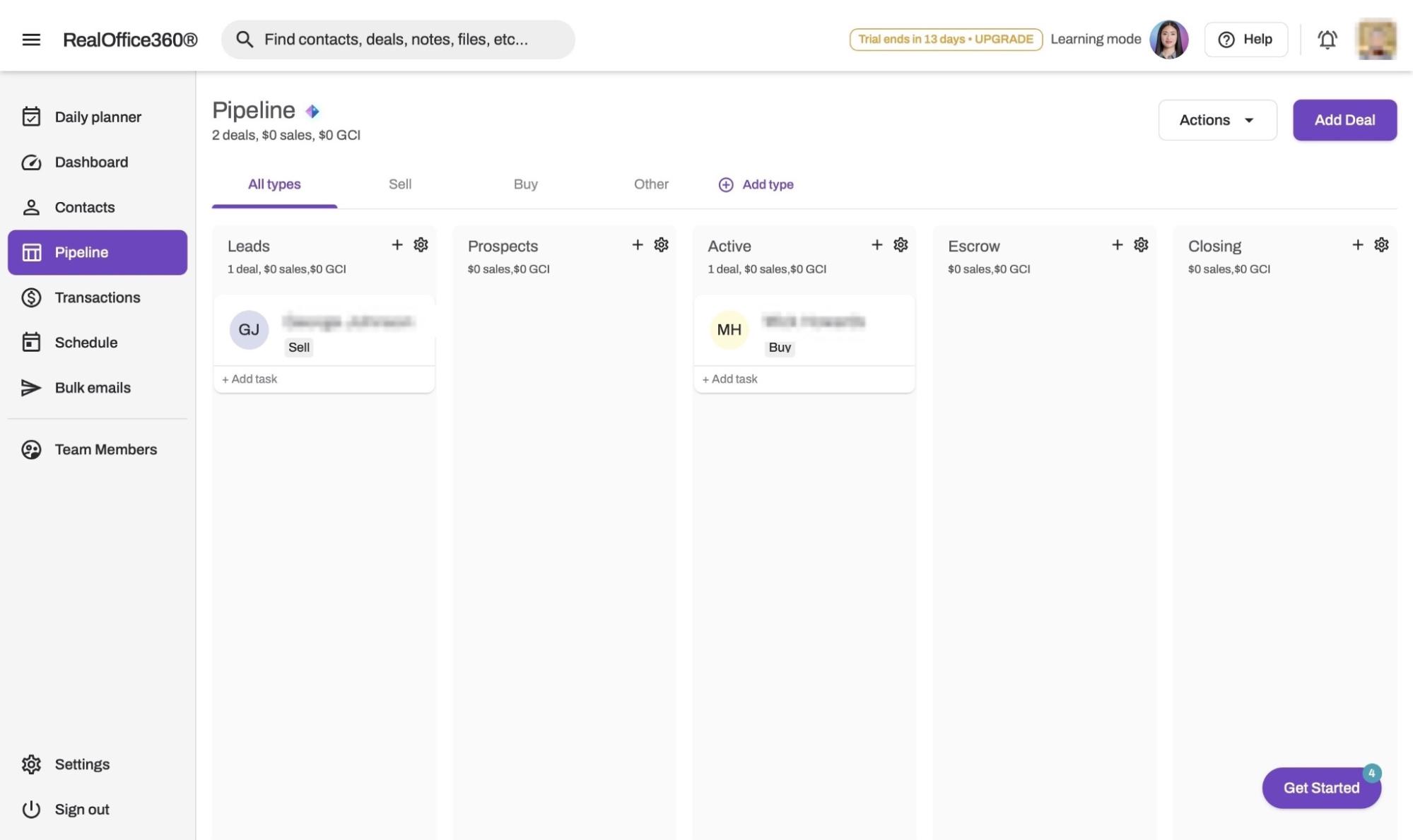
Task: Open Closing column settings gear
Action: tap(1381, 244)
